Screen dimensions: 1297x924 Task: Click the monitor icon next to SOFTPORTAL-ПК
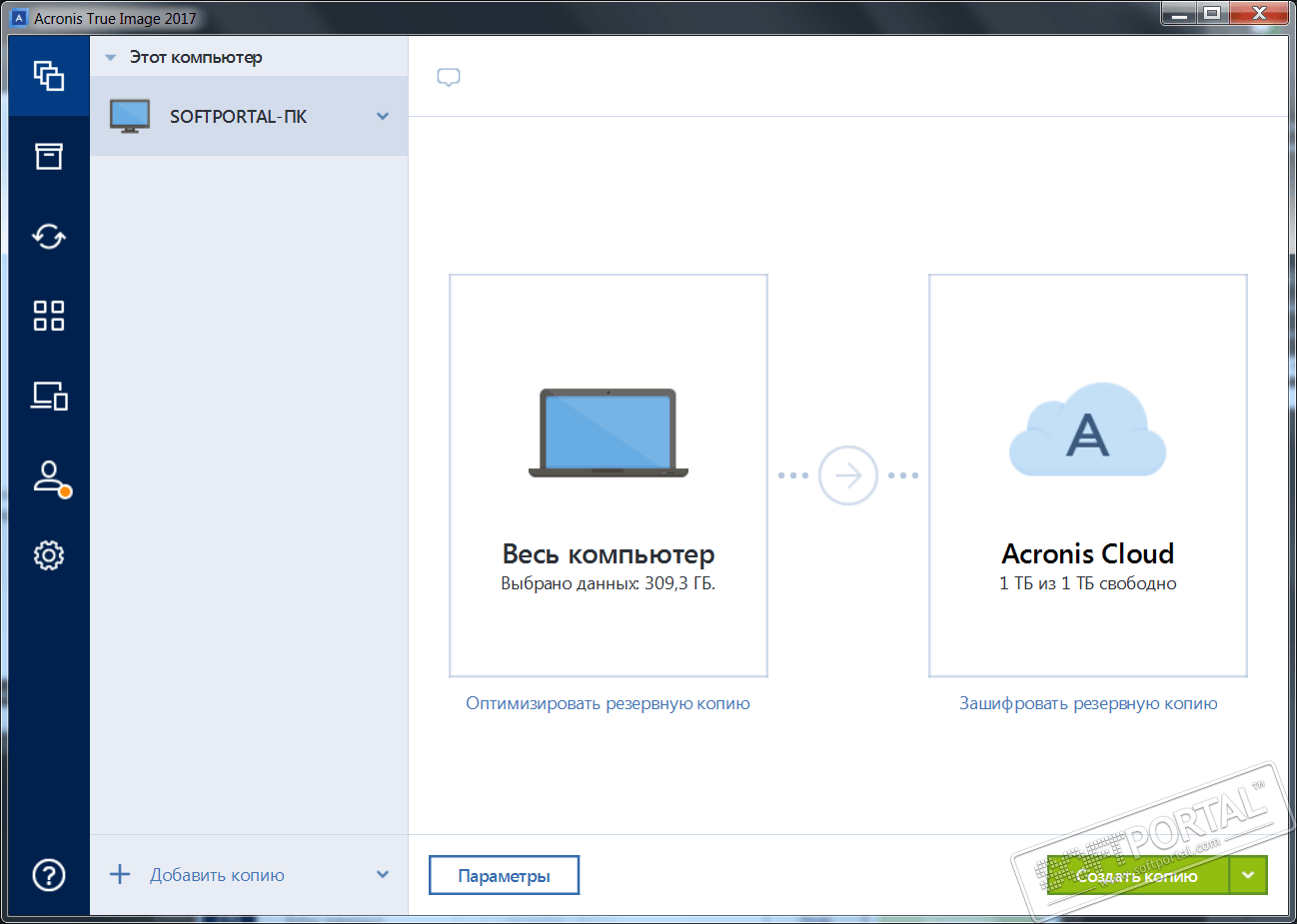[x=130, y=116]
